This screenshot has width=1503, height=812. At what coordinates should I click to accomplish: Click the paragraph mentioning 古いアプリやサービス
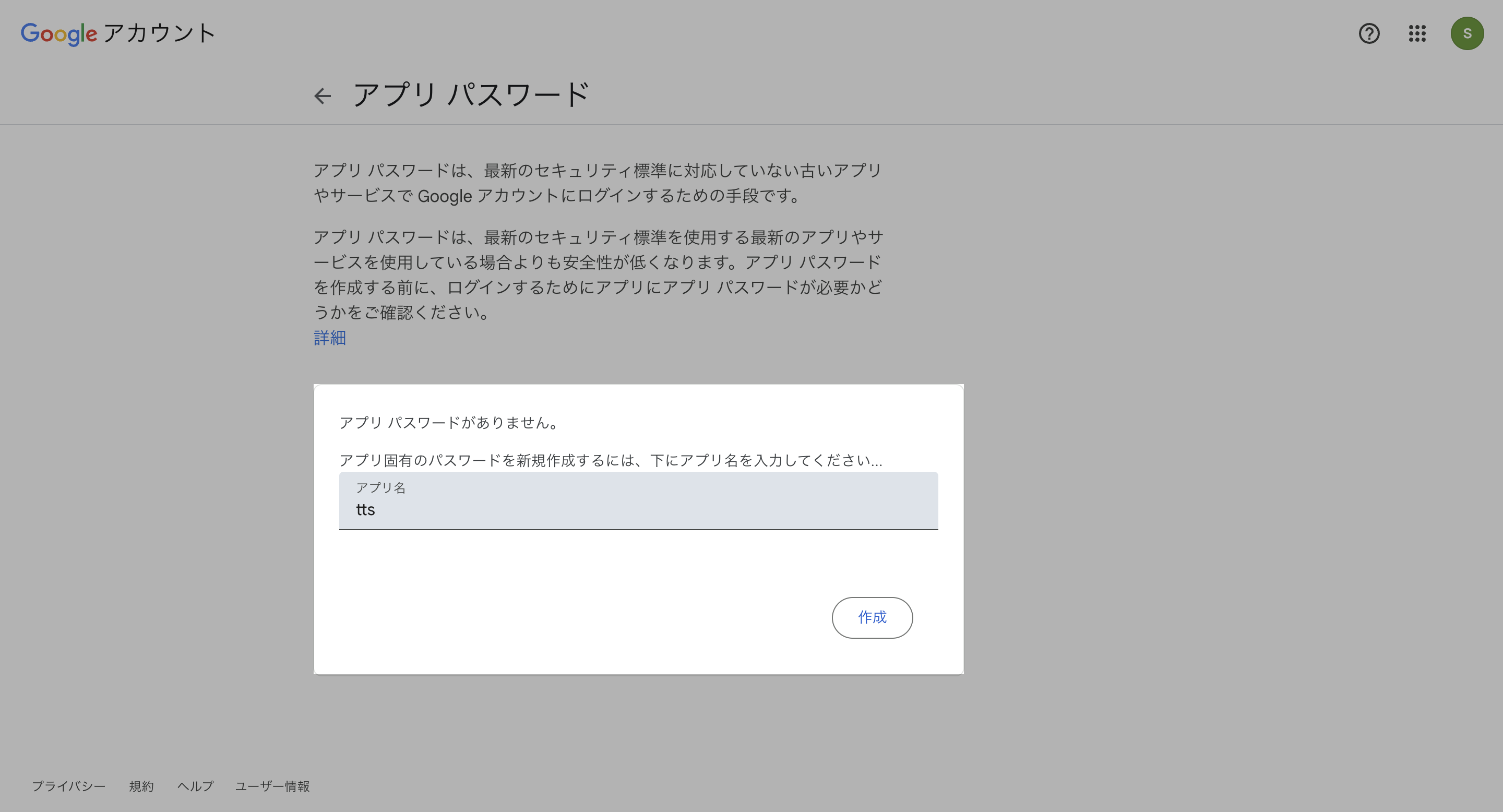[x=598, y=183]
